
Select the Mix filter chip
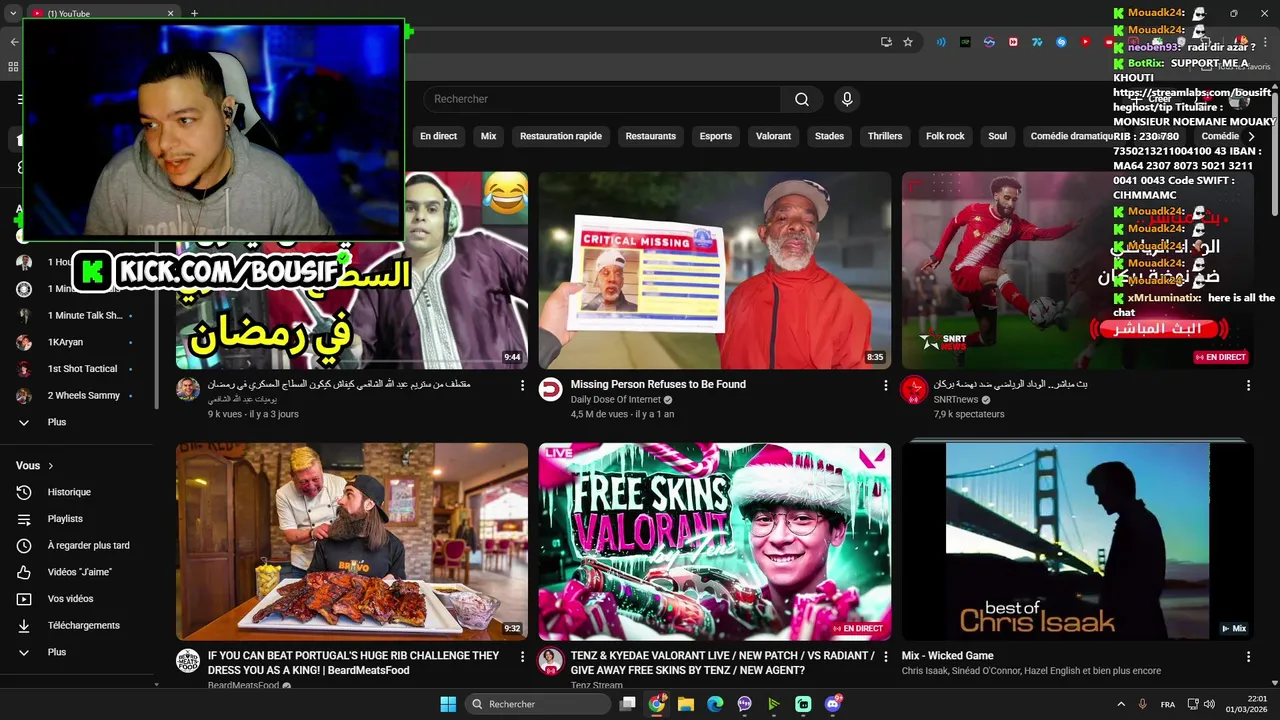click(488, 136)
